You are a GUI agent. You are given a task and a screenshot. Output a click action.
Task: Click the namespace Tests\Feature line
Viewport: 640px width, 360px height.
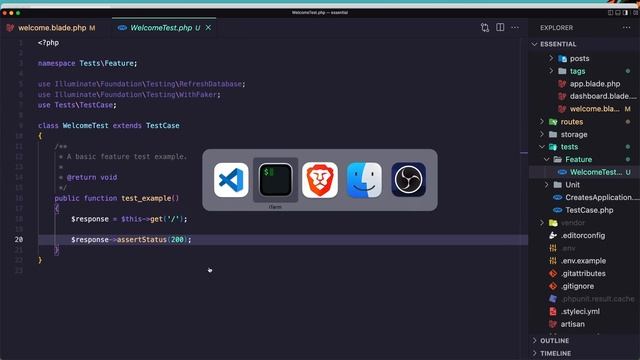coord(88,63)
